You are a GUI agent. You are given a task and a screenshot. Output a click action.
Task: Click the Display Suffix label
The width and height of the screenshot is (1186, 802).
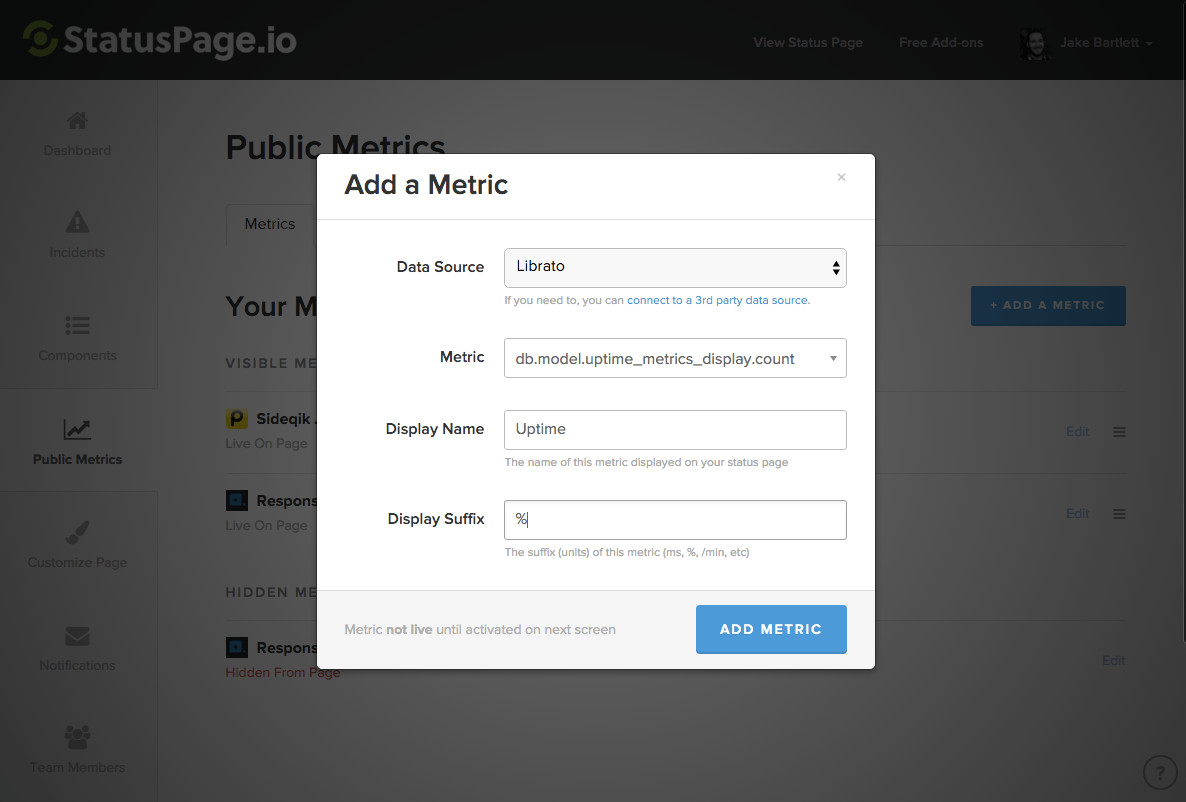coord(436,519)
